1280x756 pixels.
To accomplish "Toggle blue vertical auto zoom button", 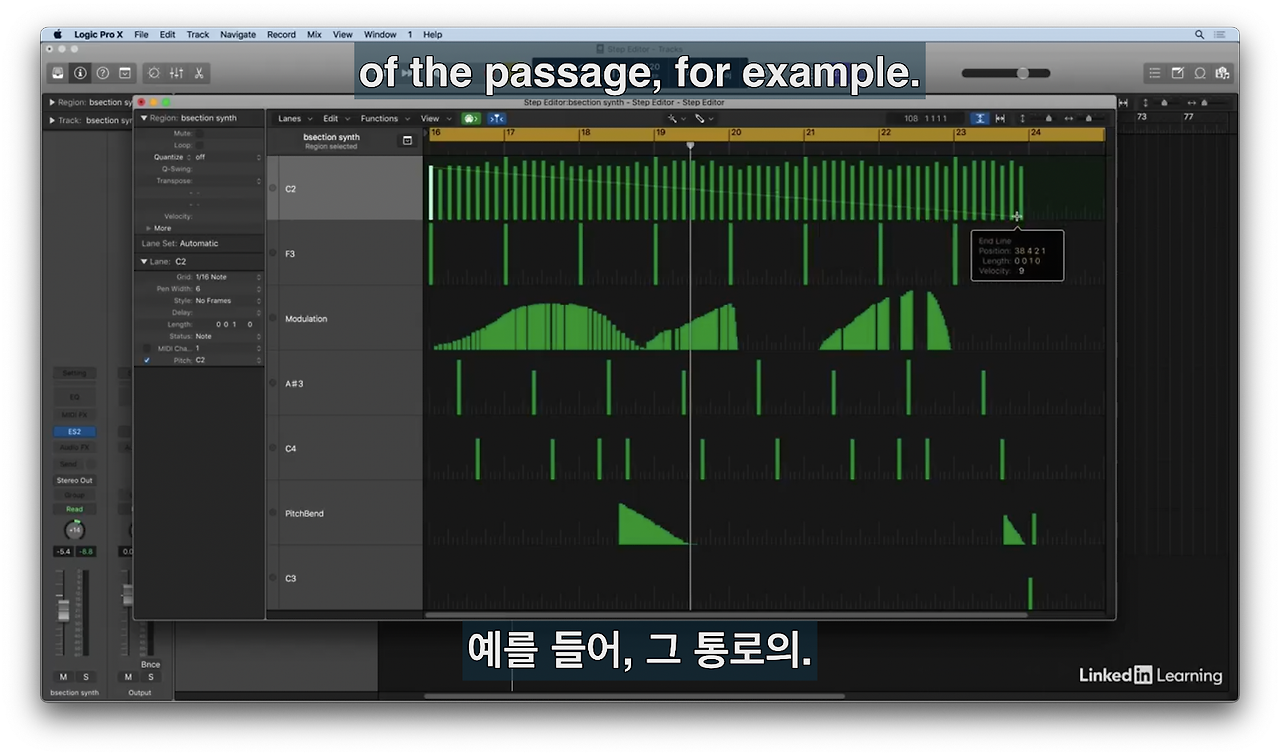I will click(x=980, y=118).
